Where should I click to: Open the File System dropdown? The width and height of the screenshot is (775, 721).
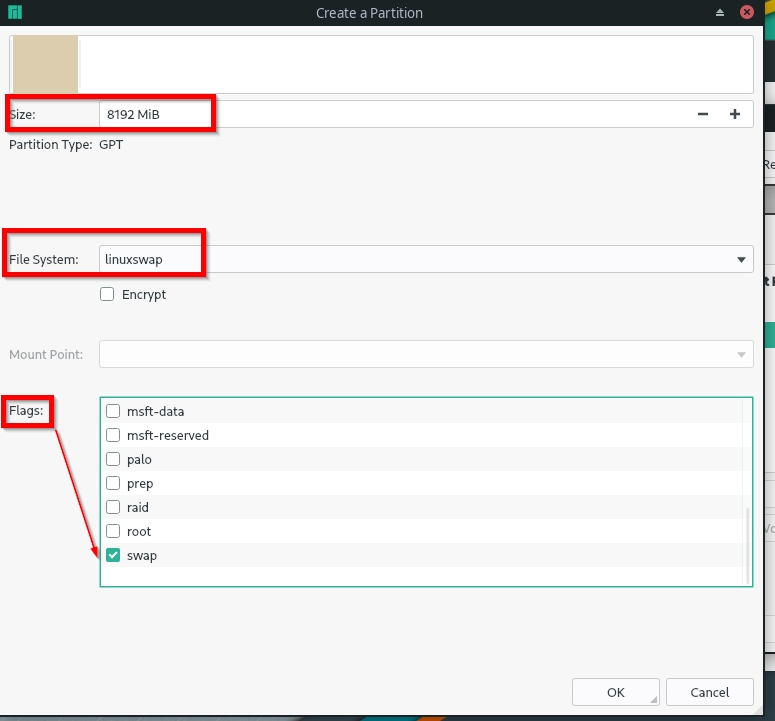(x=426, y=259)
